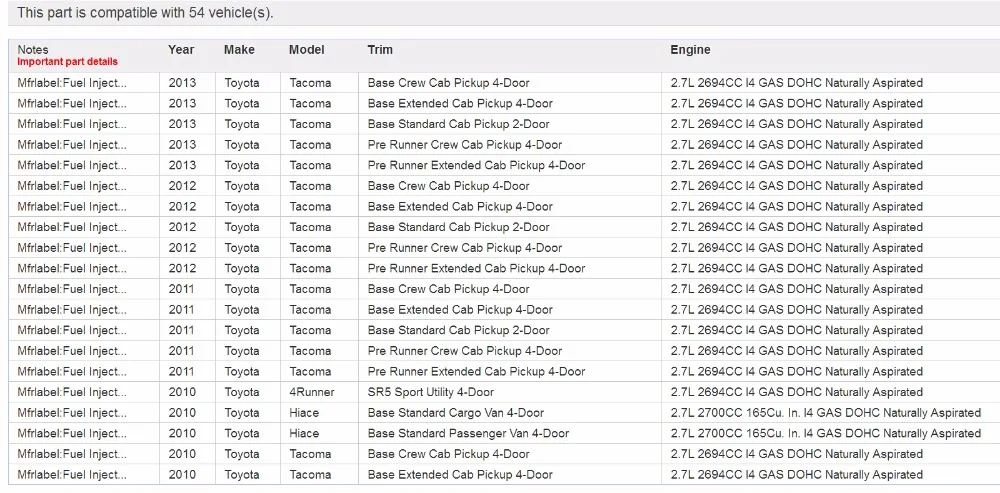
Task: Click the Trim column header
Action: pyautogui.click(x=380, y=50)
